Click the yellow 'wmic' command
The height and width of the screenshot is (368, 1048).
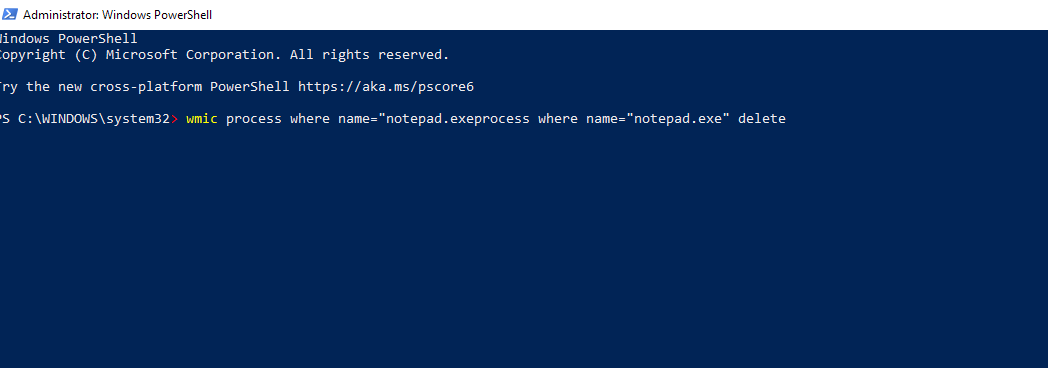tap(202, 119)
